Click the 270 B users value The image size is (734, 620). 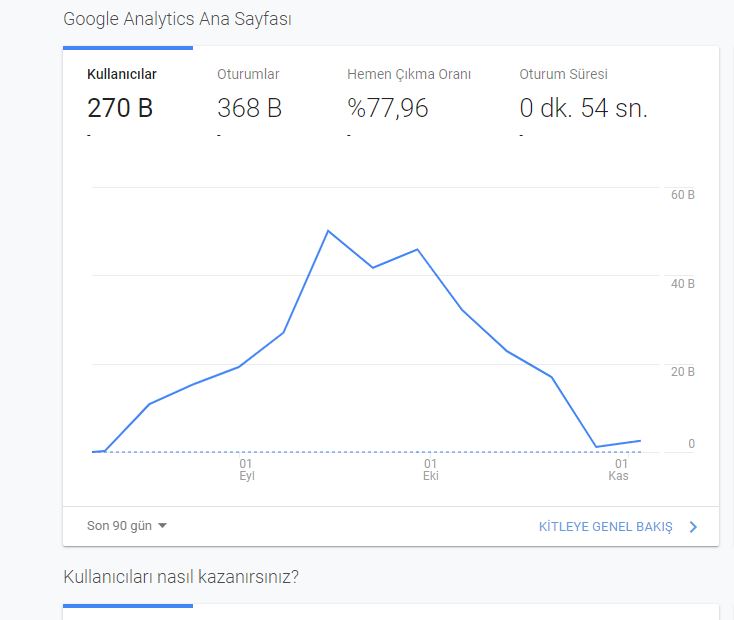click(x=120, y=108)
